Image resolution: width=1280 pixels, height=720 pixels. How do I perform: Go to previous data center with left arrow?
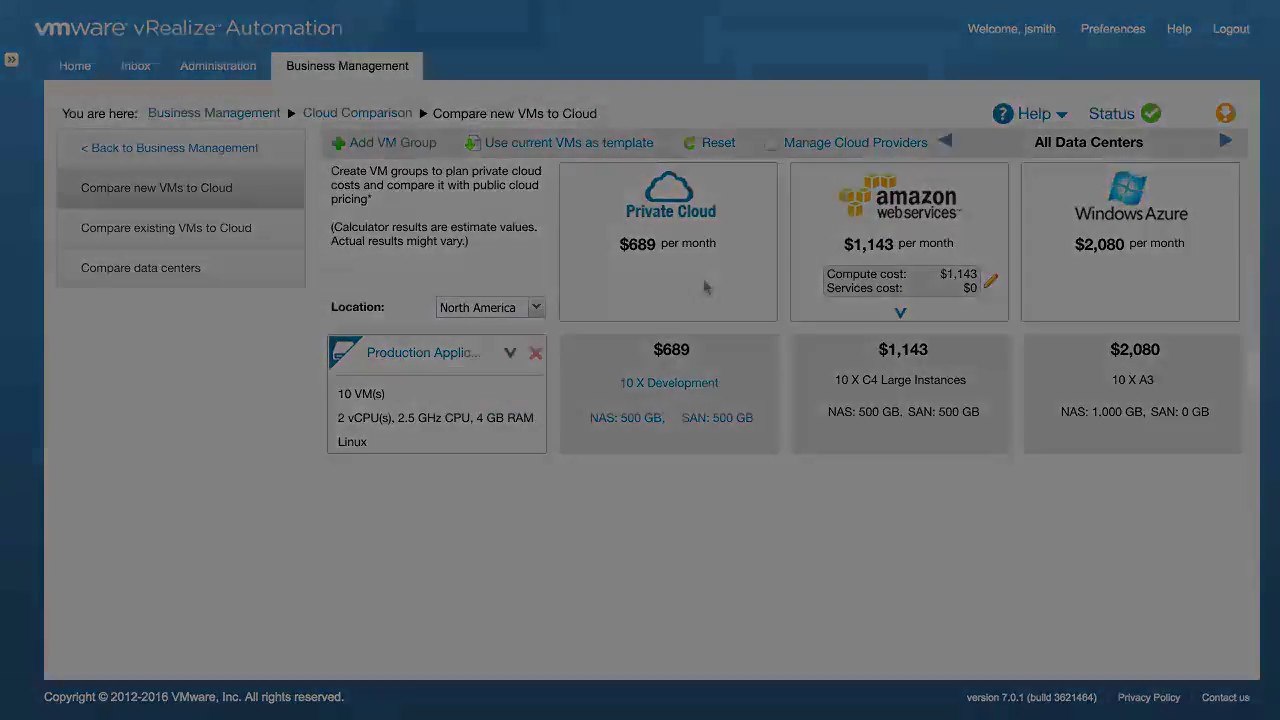click(945, 141)
